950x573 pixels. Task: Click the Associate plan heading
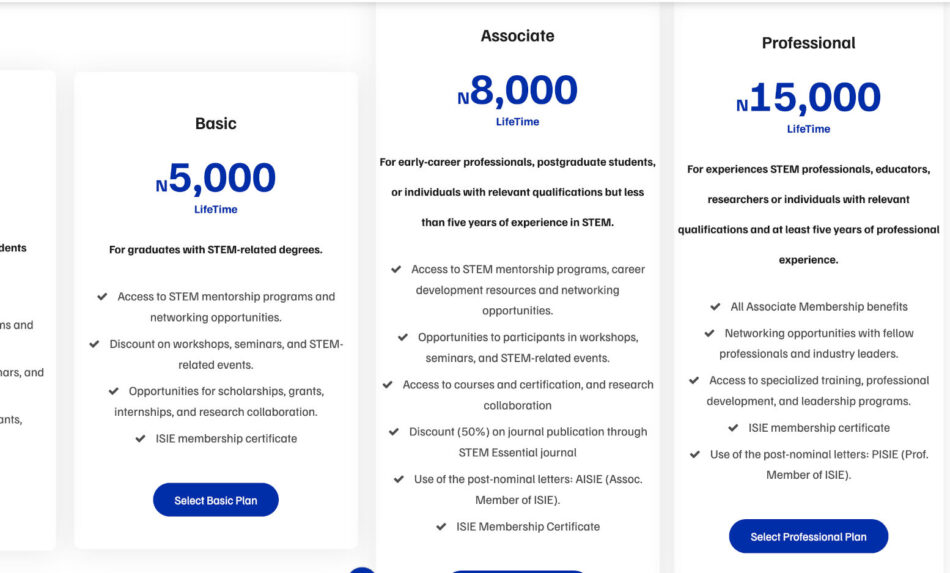tap(517, 36)
